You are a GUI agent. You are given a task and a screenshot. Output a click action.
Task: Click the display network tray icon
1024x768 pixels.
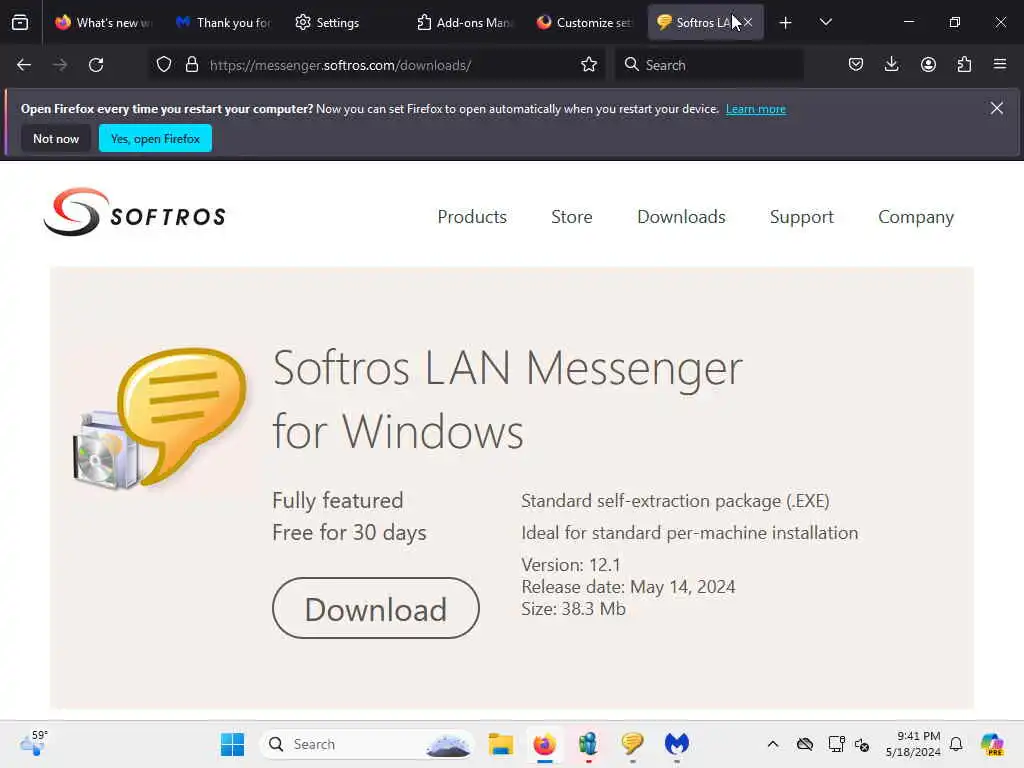[x=836, y=744]
